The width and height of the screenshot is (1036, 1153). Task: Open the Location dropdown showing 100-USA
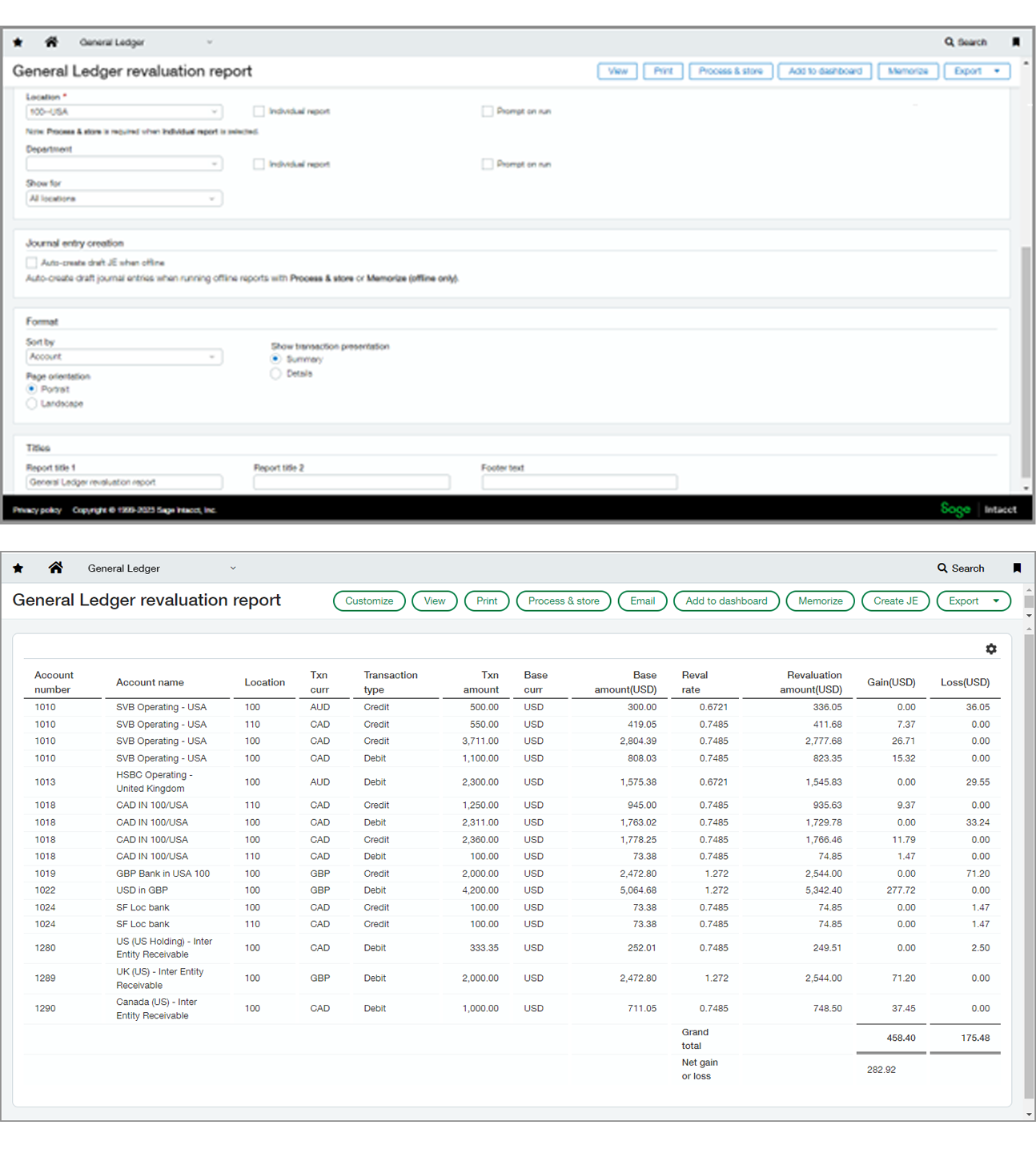point(124,112)
